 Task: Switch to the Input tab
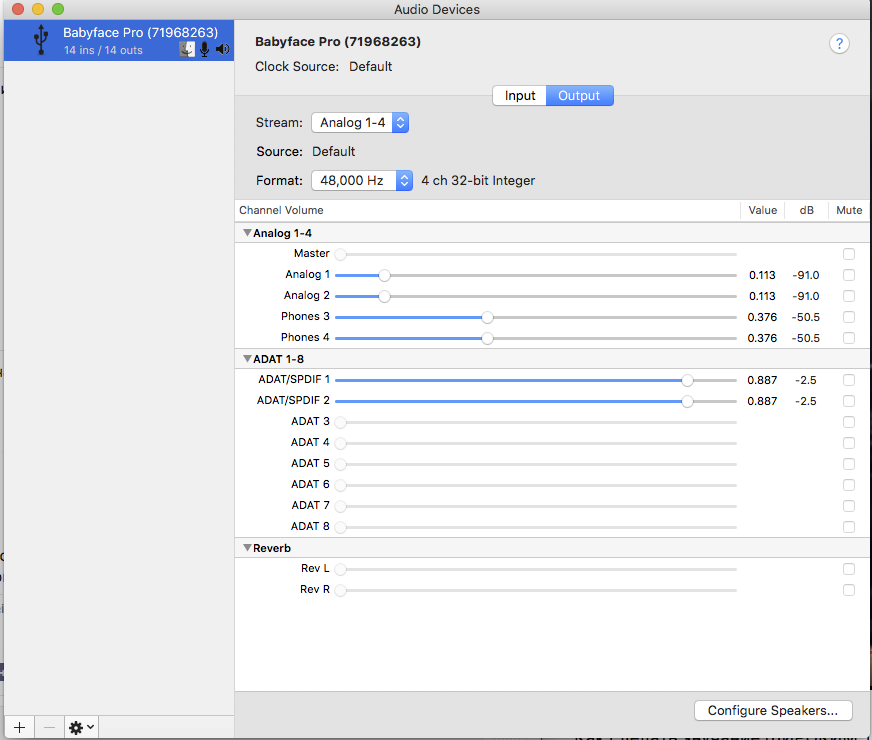click(520, 96)
